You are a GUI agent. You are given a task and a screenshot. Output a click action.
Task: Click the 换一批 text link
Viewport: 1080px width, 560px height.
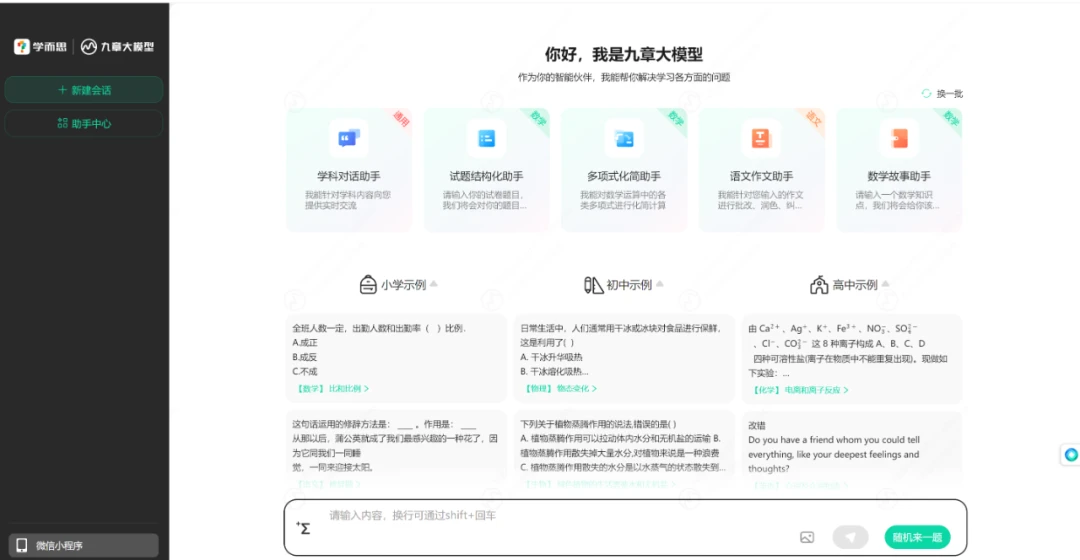[950, 94]
